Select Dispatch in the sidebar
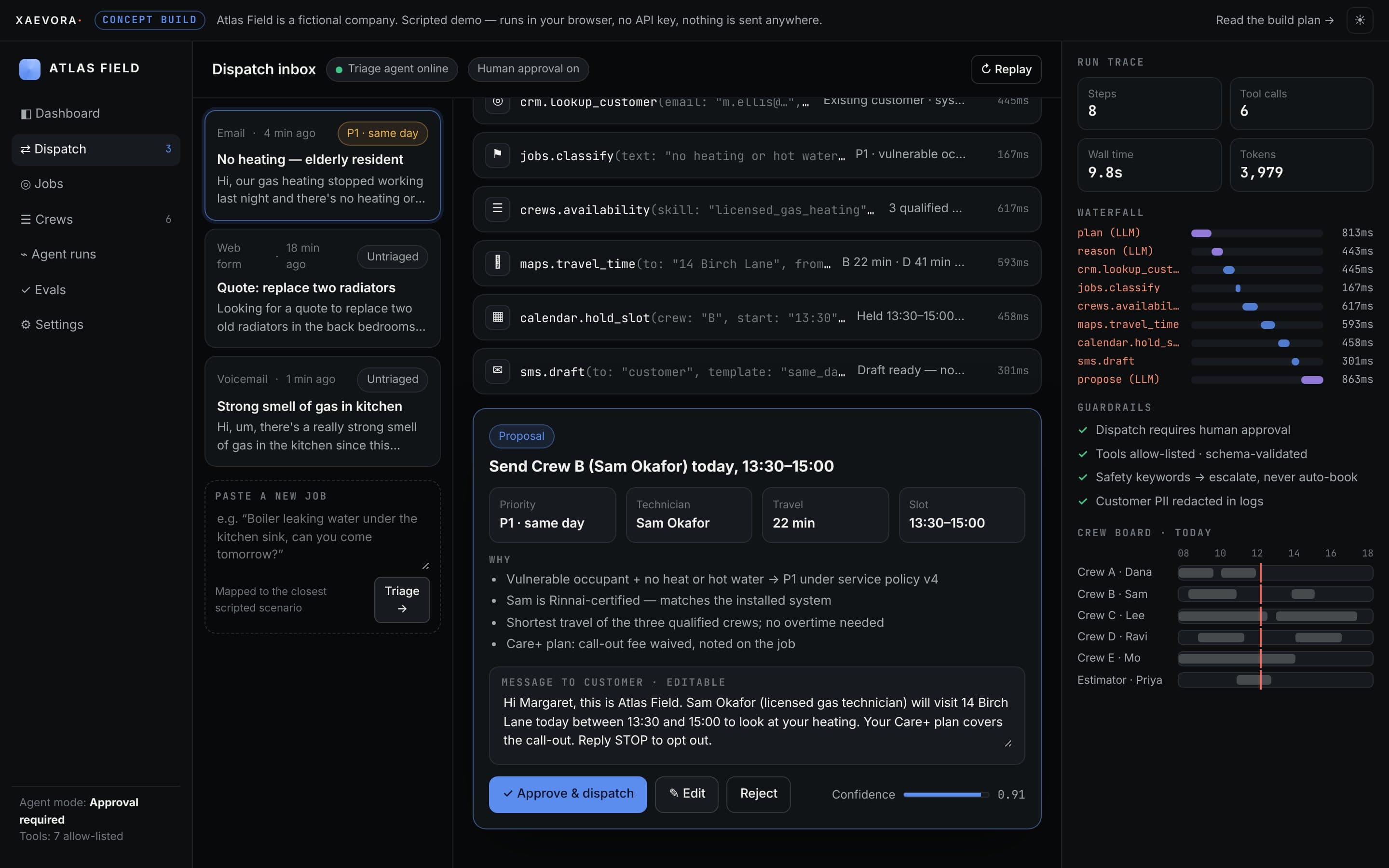 coord(96,149)
